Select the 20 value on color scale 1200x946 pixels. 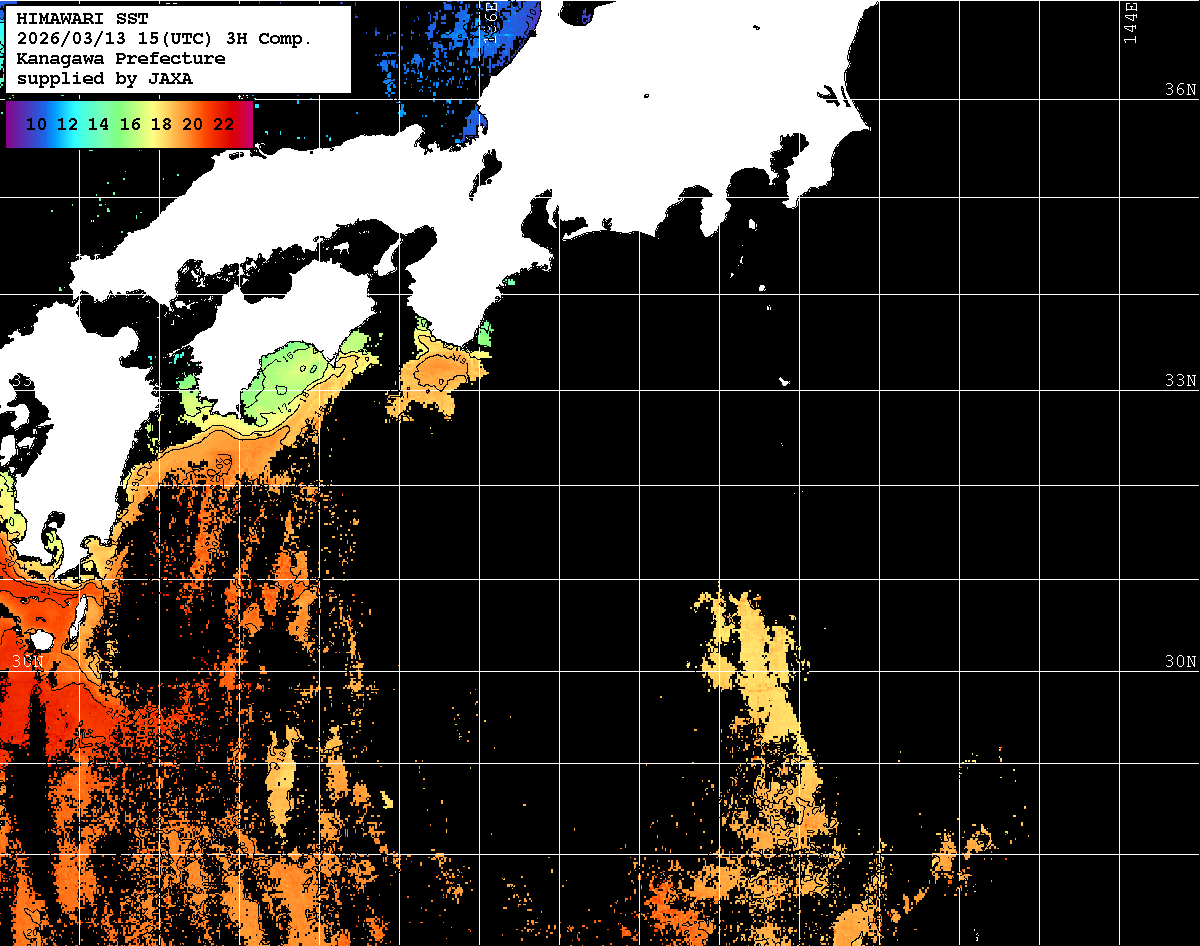pyautogui.click(x=192, y=125)
